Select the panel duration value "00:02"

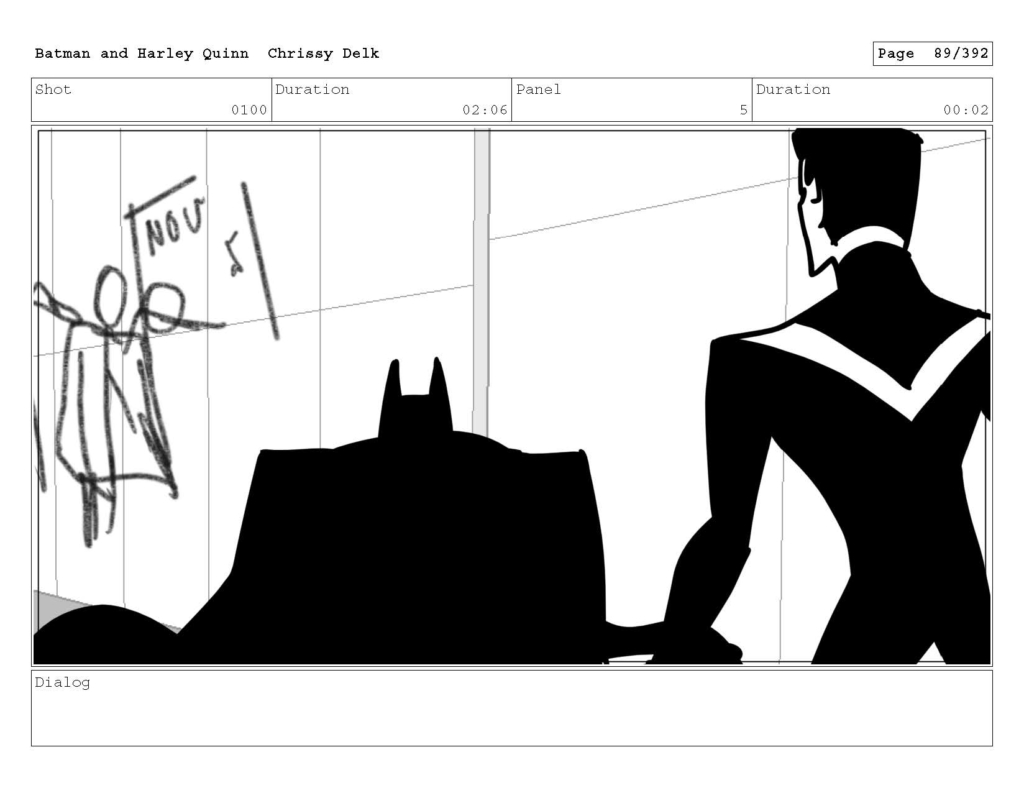pyautogui.click(x=966, y=110)
